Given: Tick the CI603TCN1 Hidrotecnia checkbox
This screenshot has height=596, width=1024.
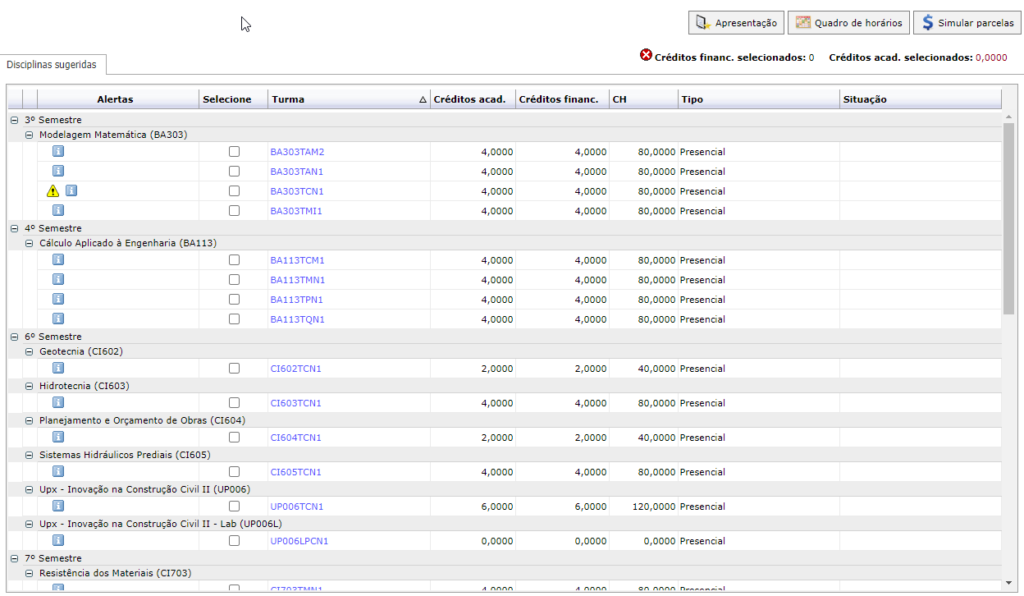Looking at the screenshot, I should [x=234, y=403].
